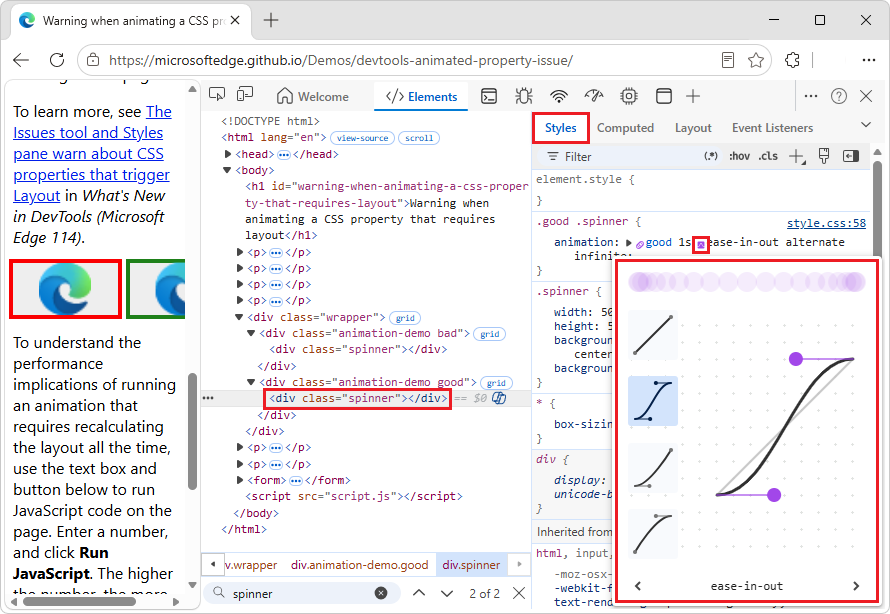Screen dimensions: 890x614
Task: Collapse animation-demo bad div node
Action: [x=251, y=333]
